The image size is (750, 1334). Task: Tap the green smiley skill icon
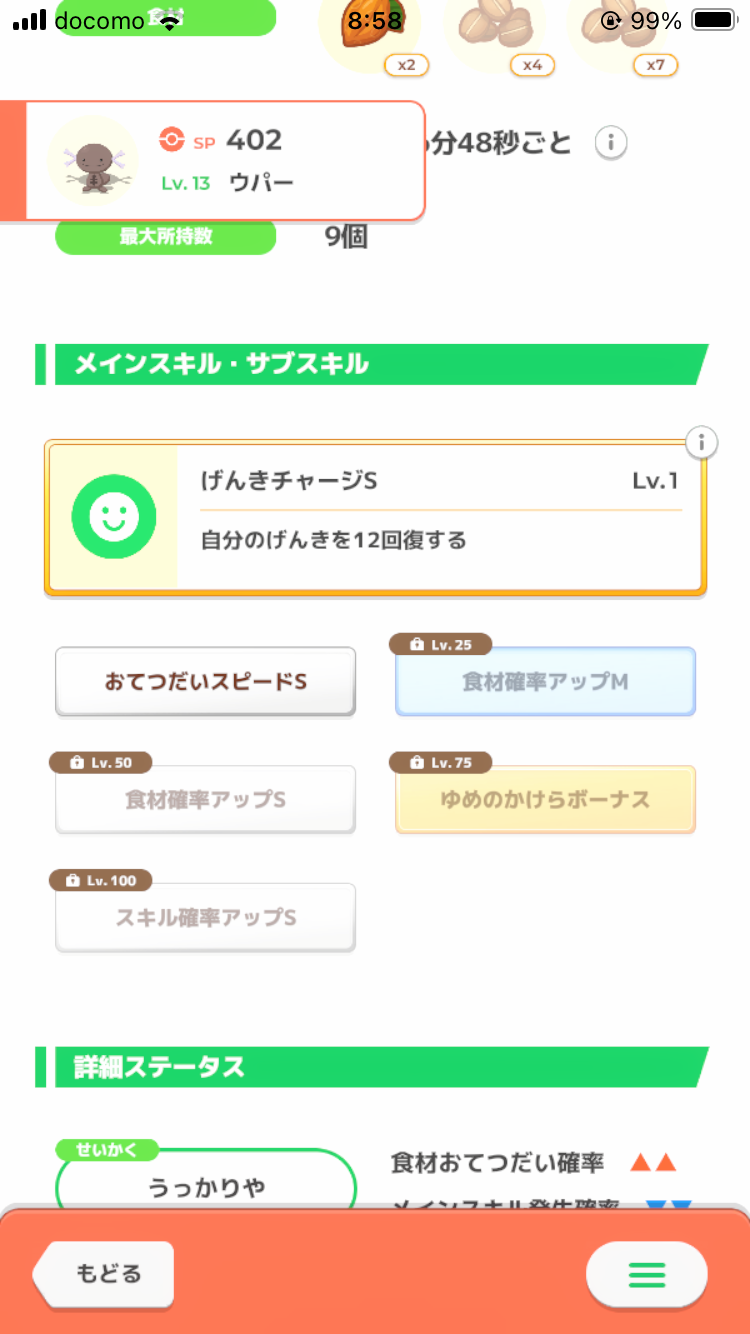pyautogui.click(x=114, y=517)
